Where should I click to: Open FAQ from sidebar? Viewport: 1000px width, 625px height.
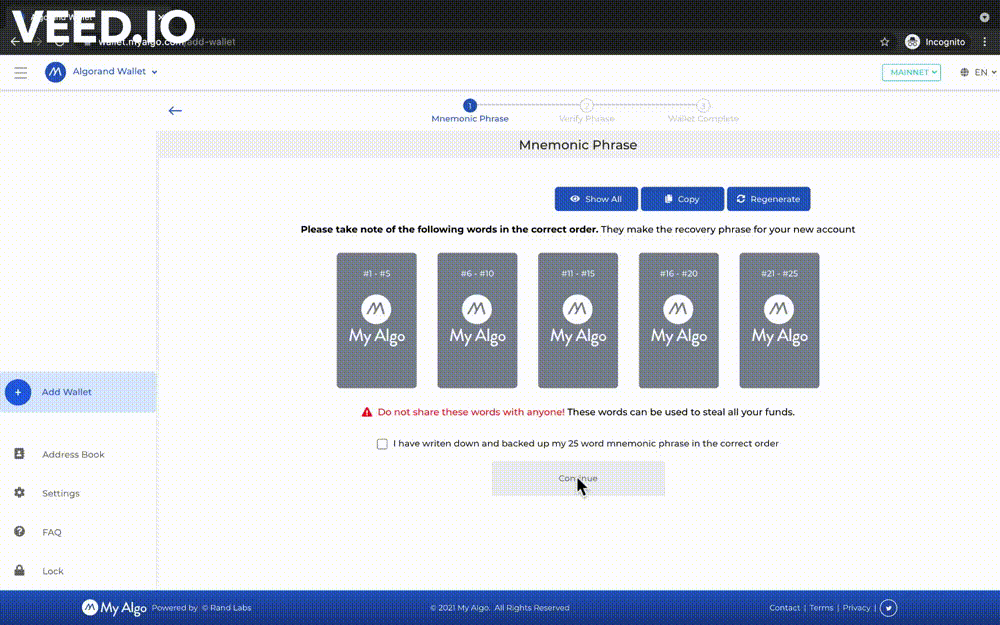(52, 533)
